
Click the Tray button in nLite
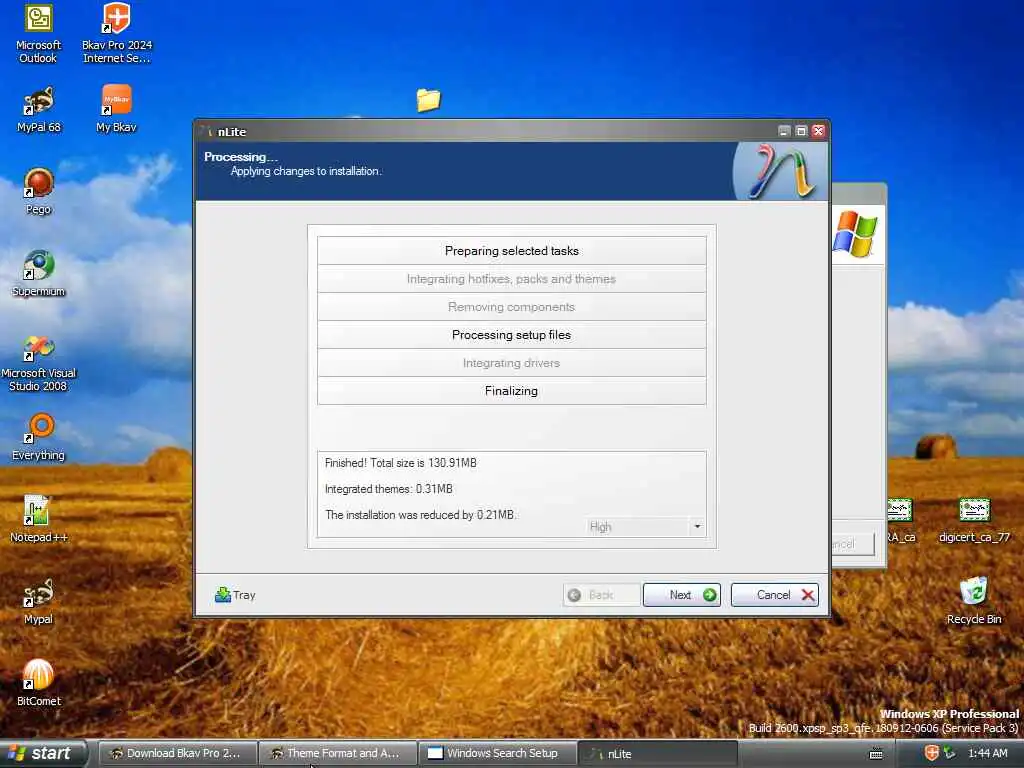coord(235,595)
